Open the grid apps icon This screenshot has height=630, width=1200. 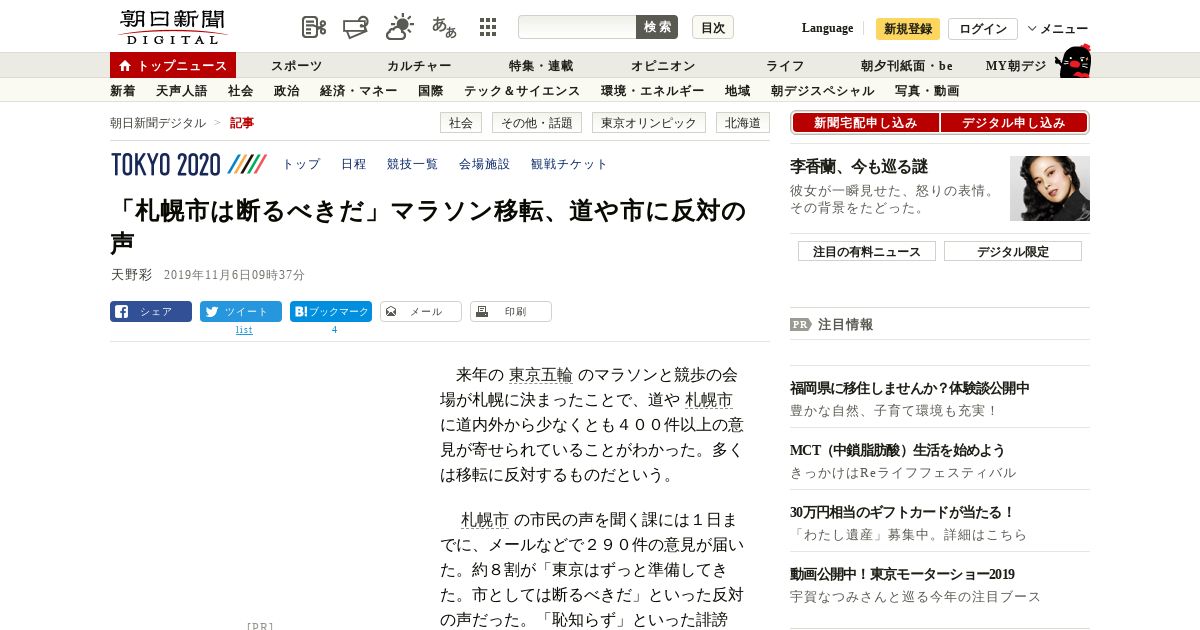488,27
